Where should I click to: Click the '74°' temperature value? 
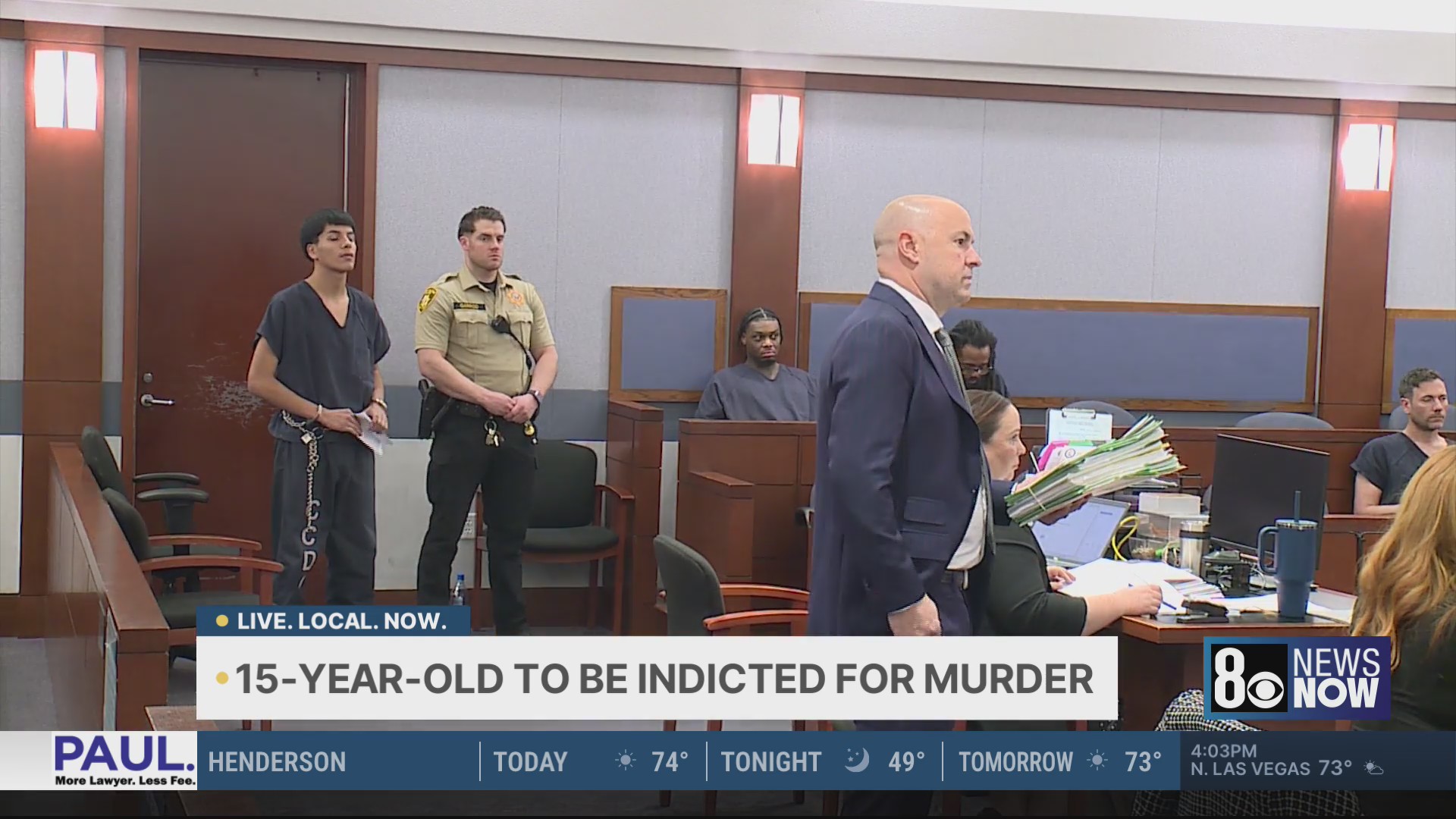coord(670,761)
